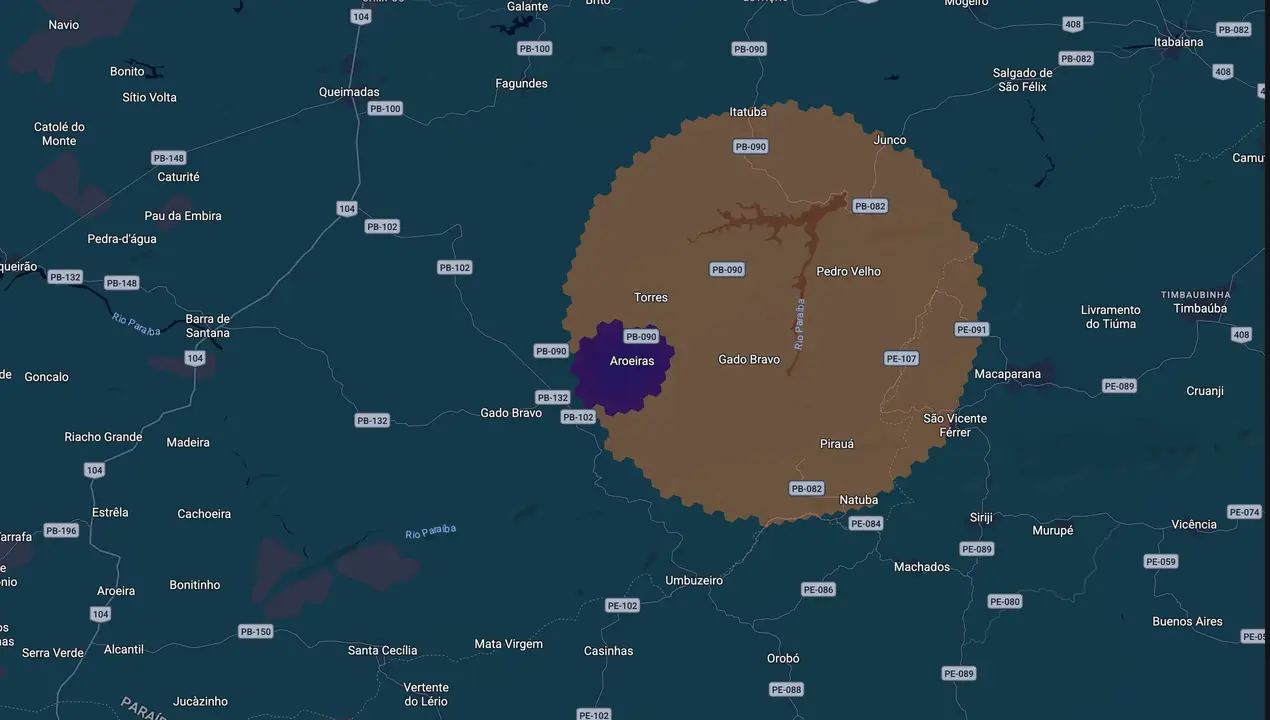
Task: Select the PE-074 road shield
Action: [1245, 512]
